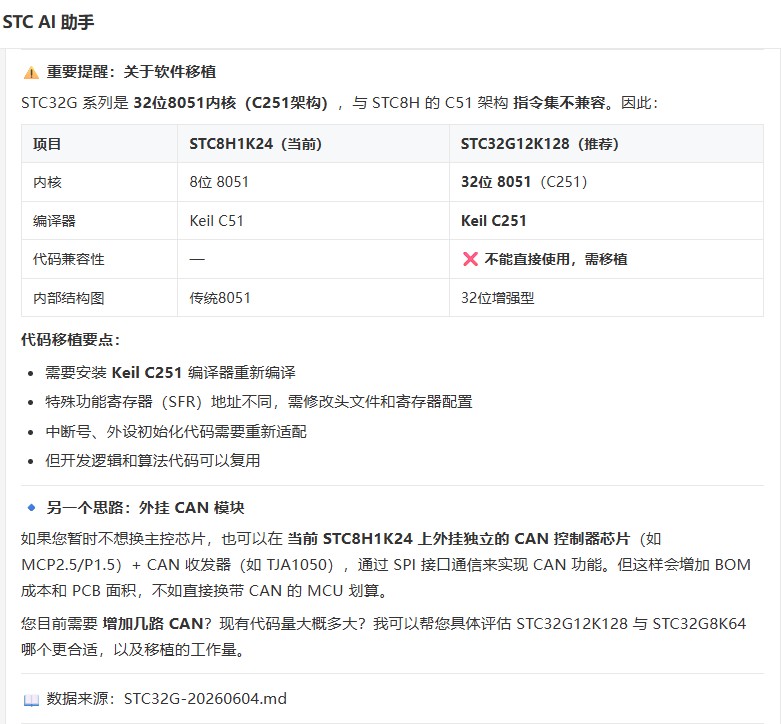Click bold text 32位8051内核（C251架构）
The width and height of the screenshot is (781, 724).
click(x=231, y=103)
